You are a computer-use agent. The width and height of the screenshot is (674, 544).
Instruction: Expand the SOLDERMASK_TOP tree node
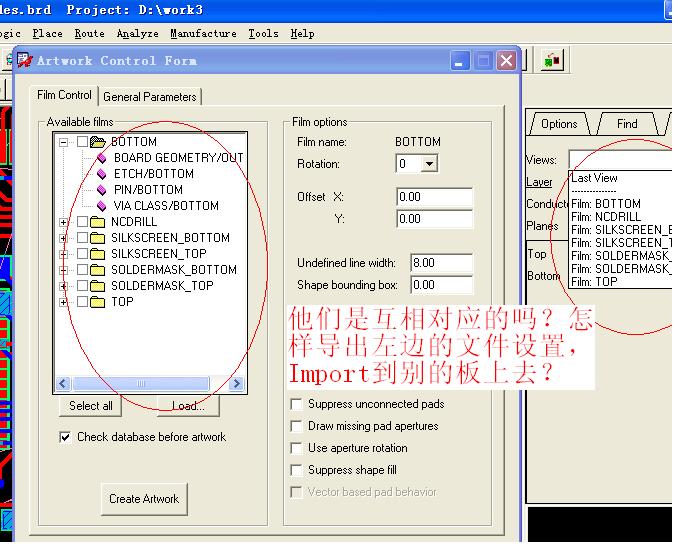click(x=64, y=286)
